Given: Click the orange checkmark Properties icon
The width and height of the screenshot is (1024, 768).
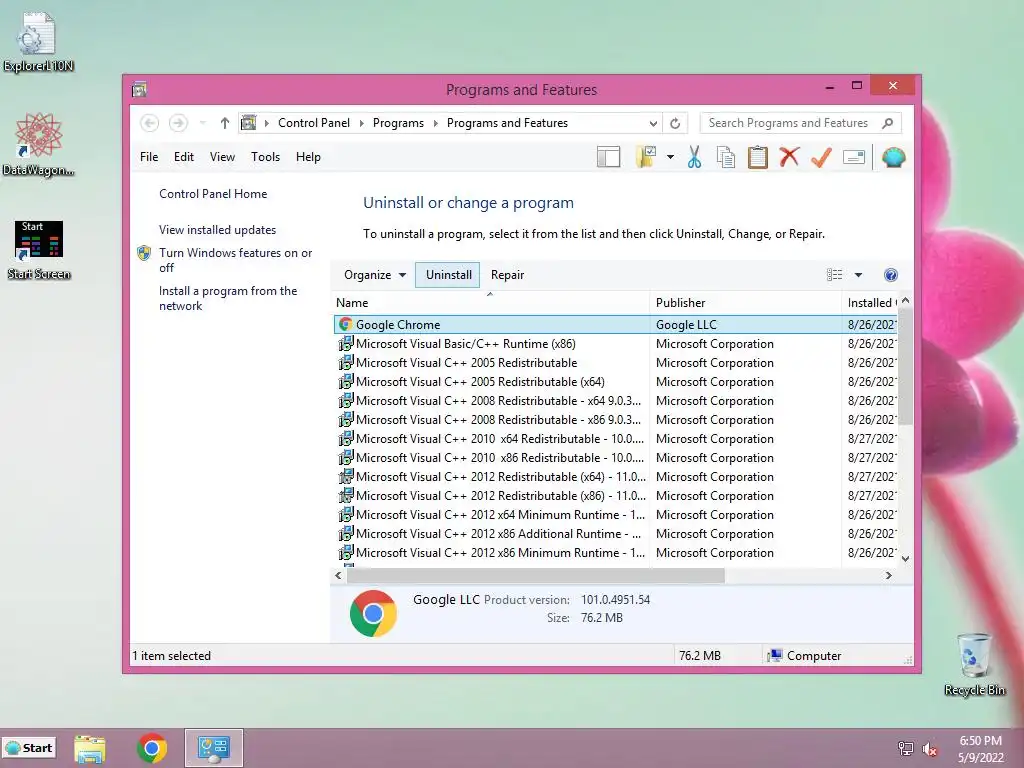Looking at the screenshot, I should 822,157.
